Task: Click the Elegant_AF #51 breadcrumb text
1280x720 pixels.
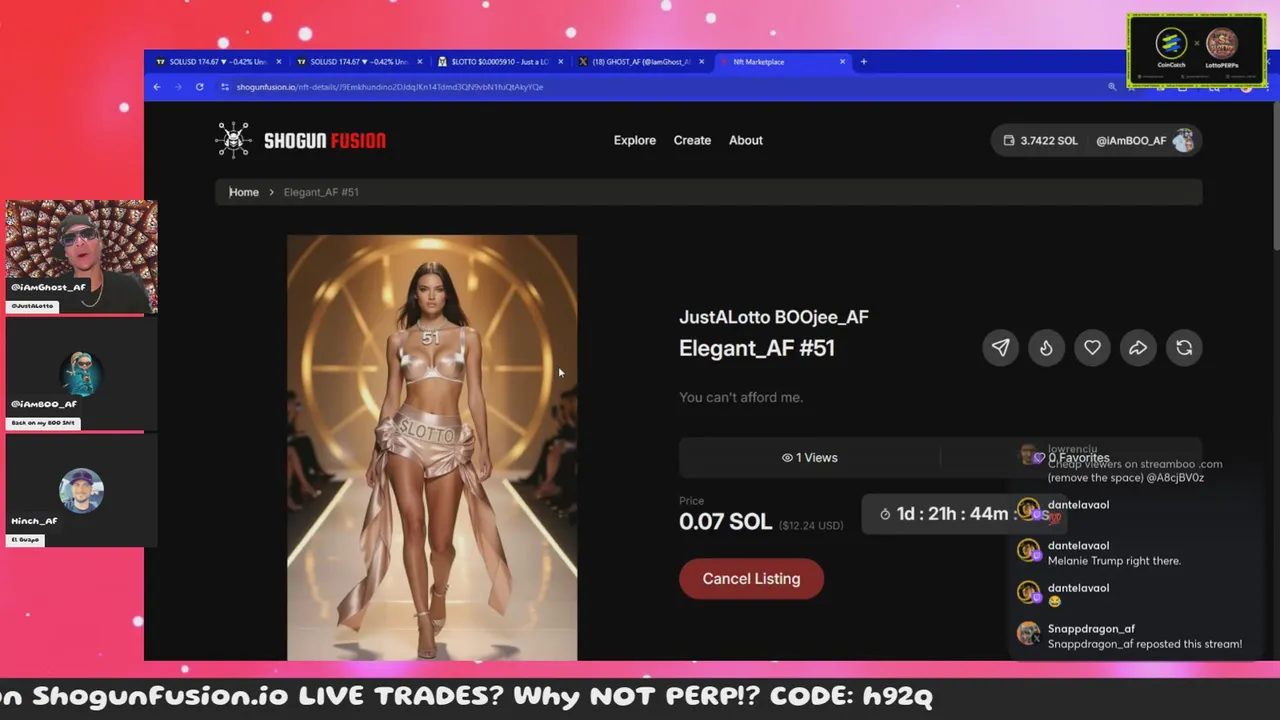Action: pyautogui.click(x=321, y=192)
